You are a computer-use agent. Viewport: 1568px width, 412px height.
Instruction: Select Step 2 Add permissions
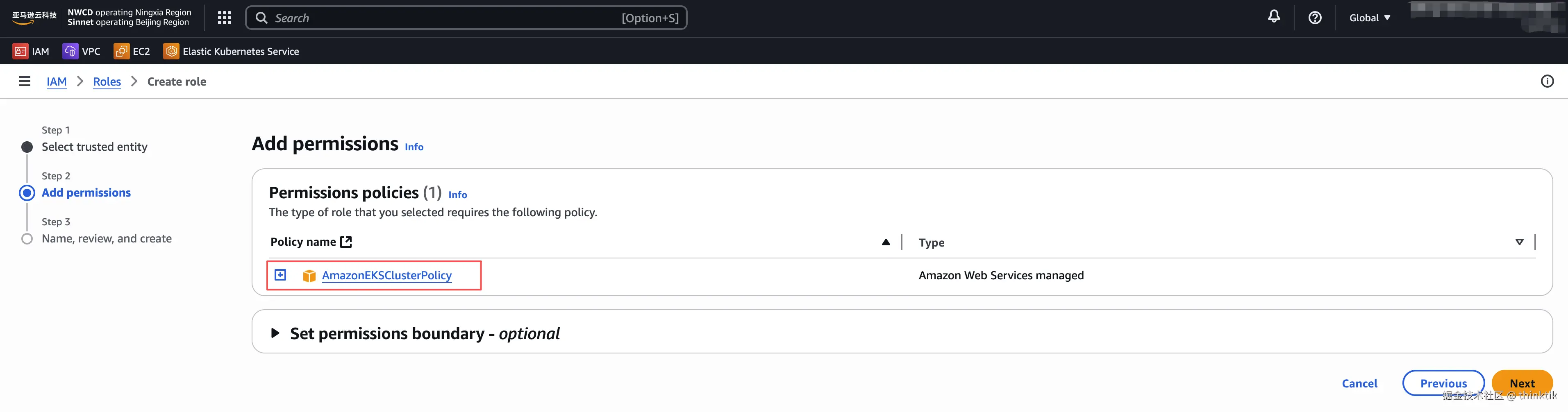click(x=86, y=192)
